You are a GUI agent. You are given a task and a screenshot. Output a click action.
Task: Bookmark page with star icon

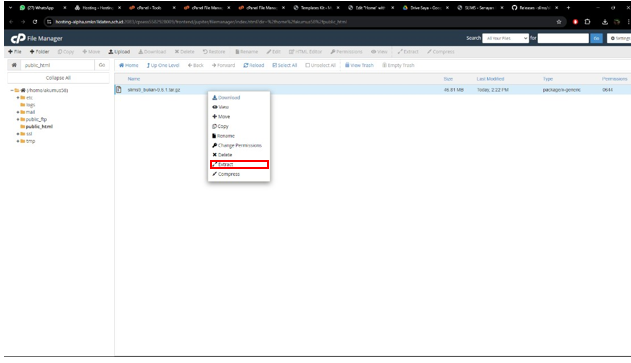[559, 22]
